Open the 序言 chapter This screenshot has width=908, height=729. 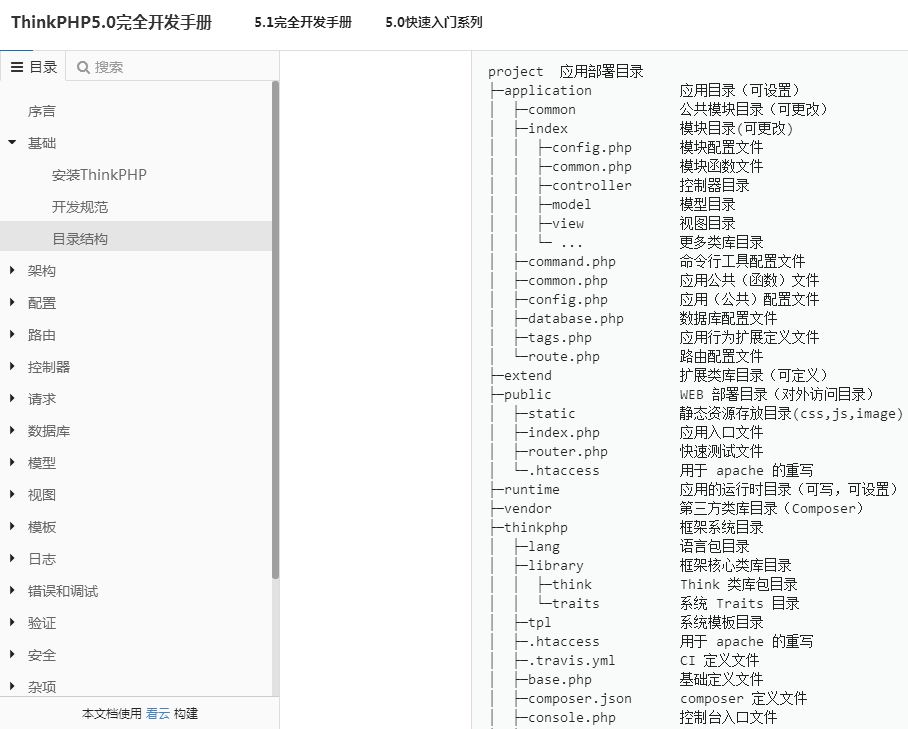click(42, 111)
